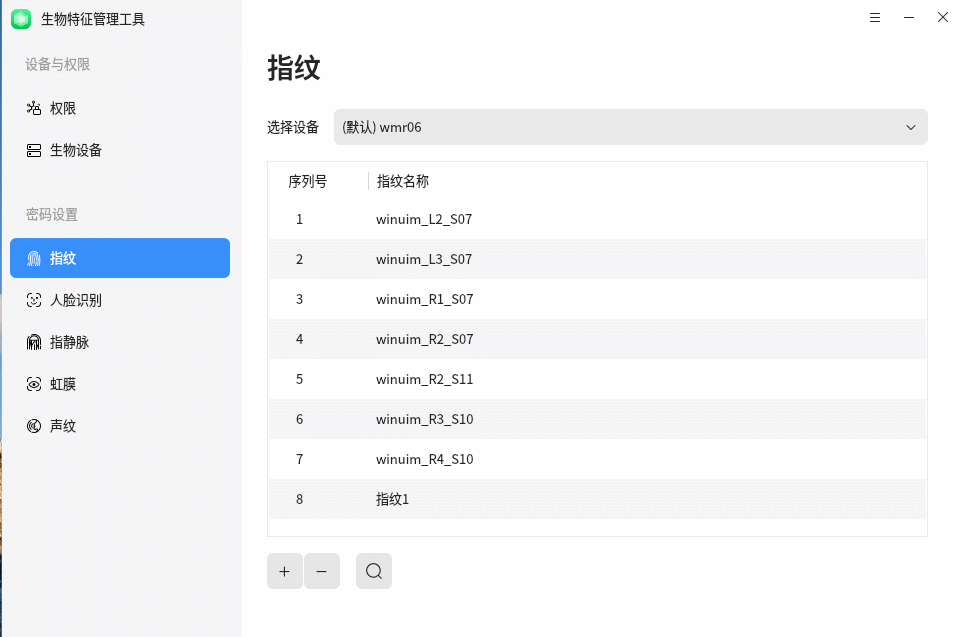Click serial number 5 cell
Screen dimensions: 962x637
point(299,379)
